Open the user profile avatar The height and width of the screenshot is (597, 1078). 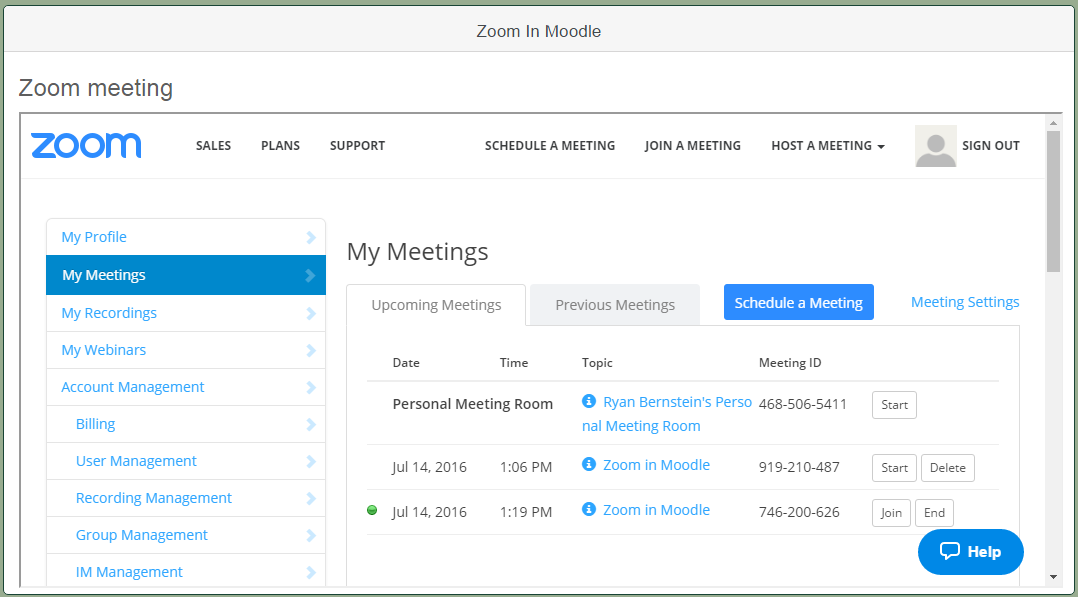pos(936,146)
